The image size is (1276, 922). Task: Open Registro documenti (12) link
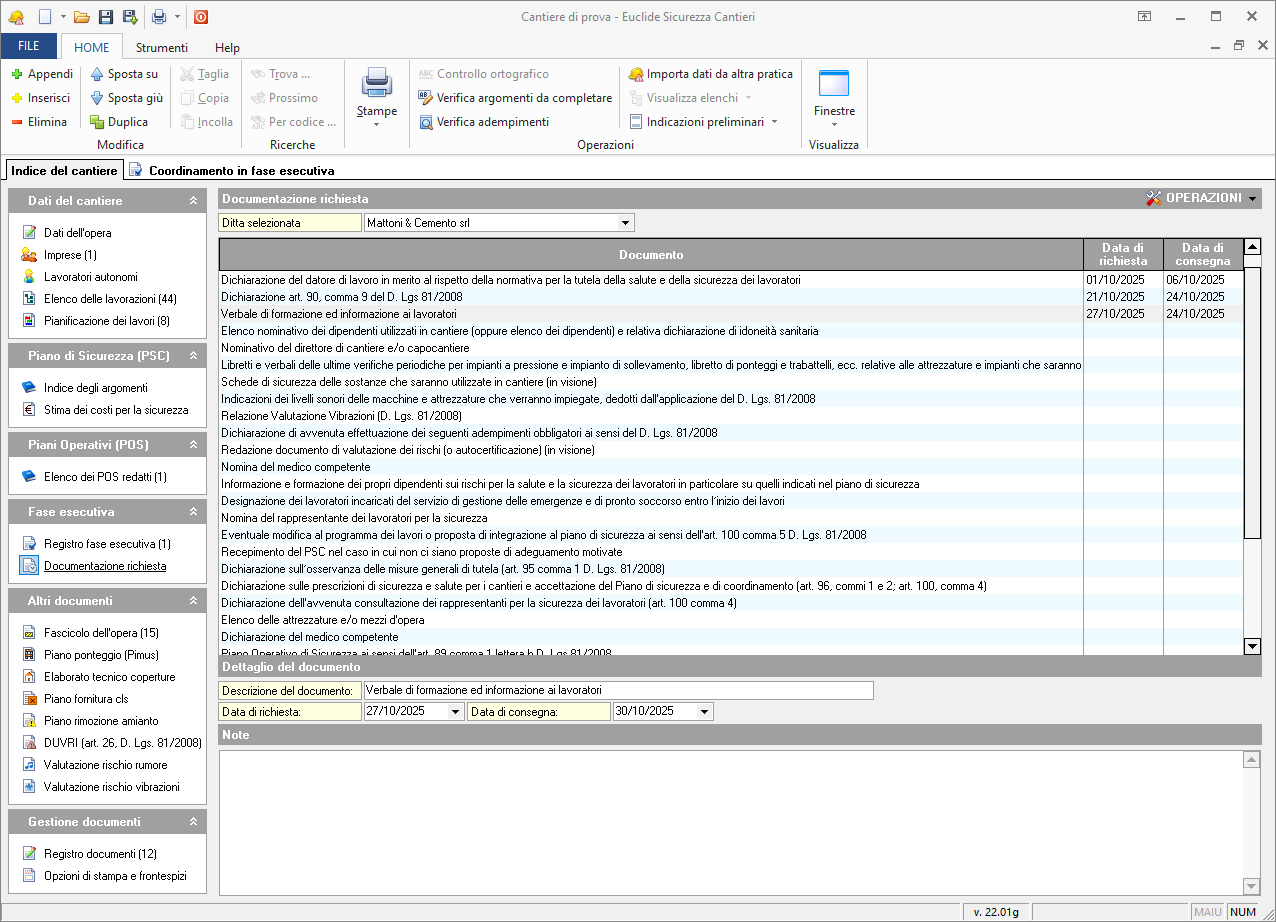pyautogui.click(x=100, y=854)
